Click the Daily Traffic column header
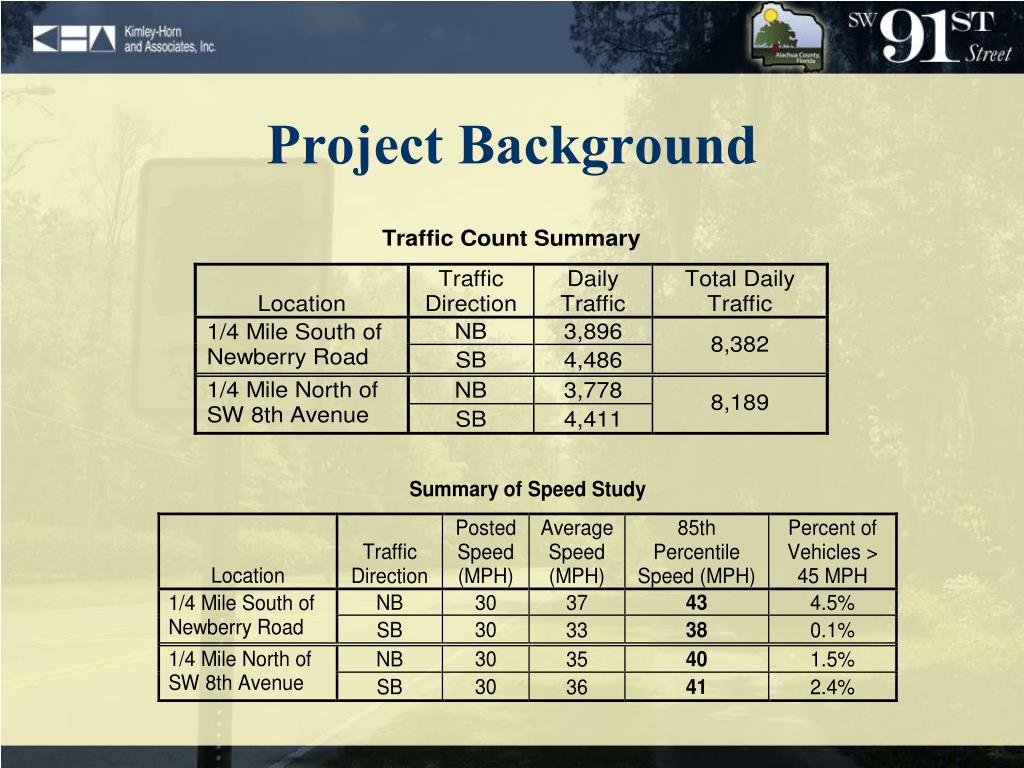This screenshot has height=768, width=1024. pos(593,291)
